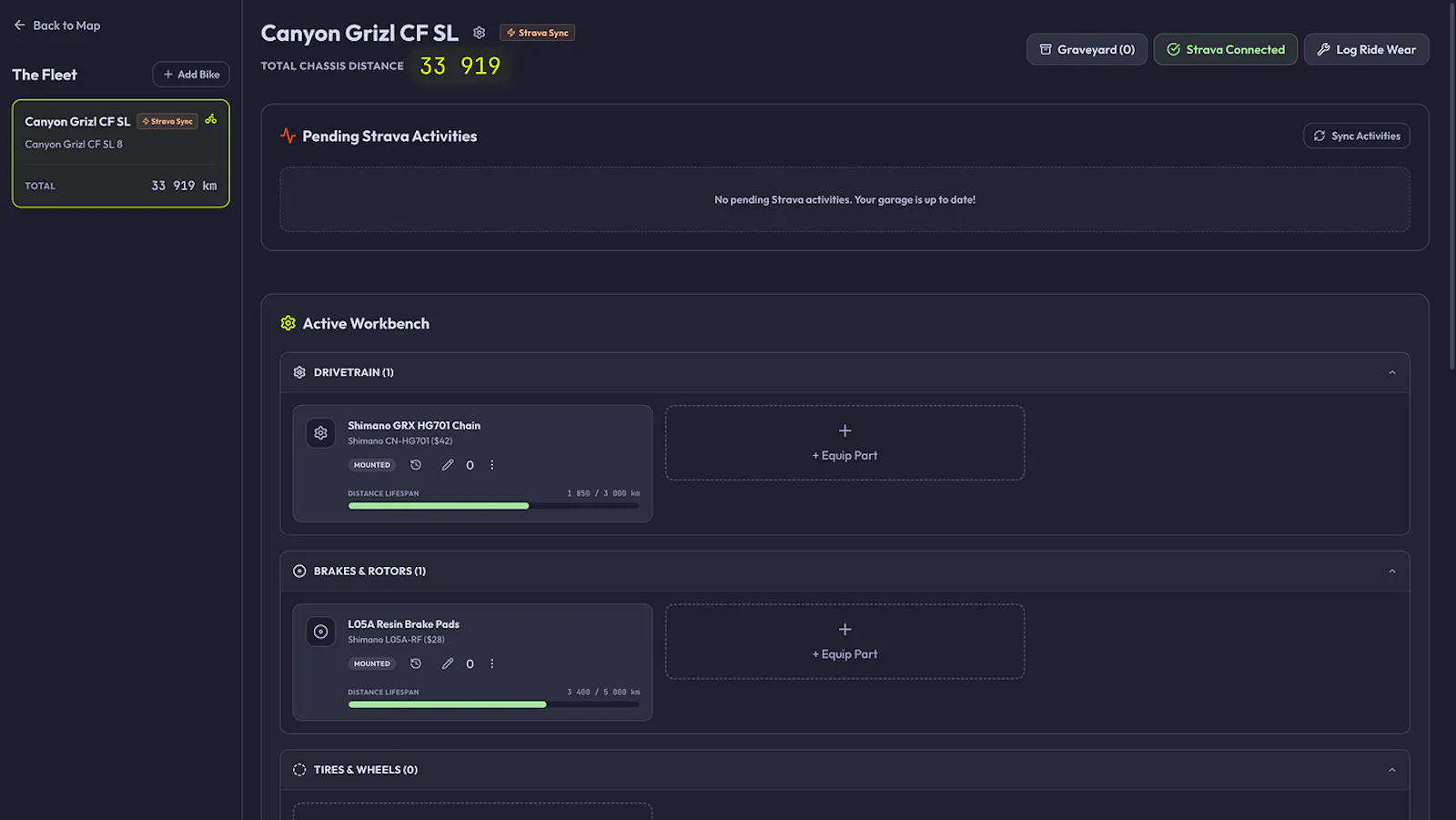1456x820 pixels.
Task: Edit the Shimano GRX HG701 Chain with pencil icon
Action: coord(448,465)
